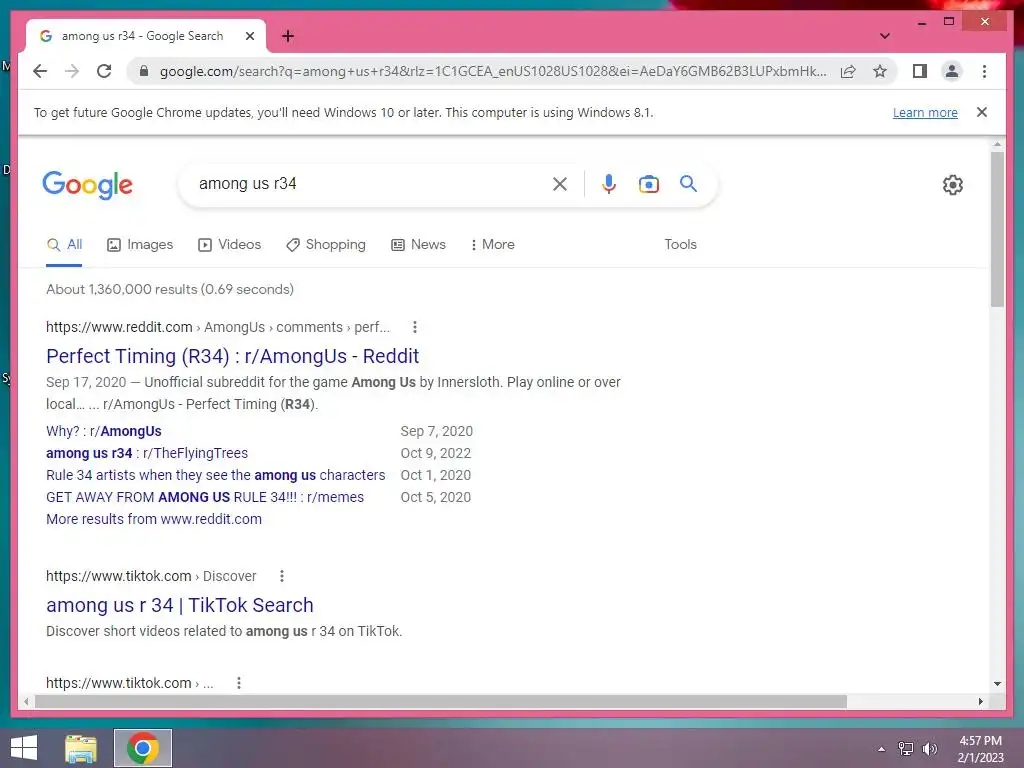Show hidden system tray icons
The height and width of the screenshot is (768, 1024).
[x=882, y=749]
